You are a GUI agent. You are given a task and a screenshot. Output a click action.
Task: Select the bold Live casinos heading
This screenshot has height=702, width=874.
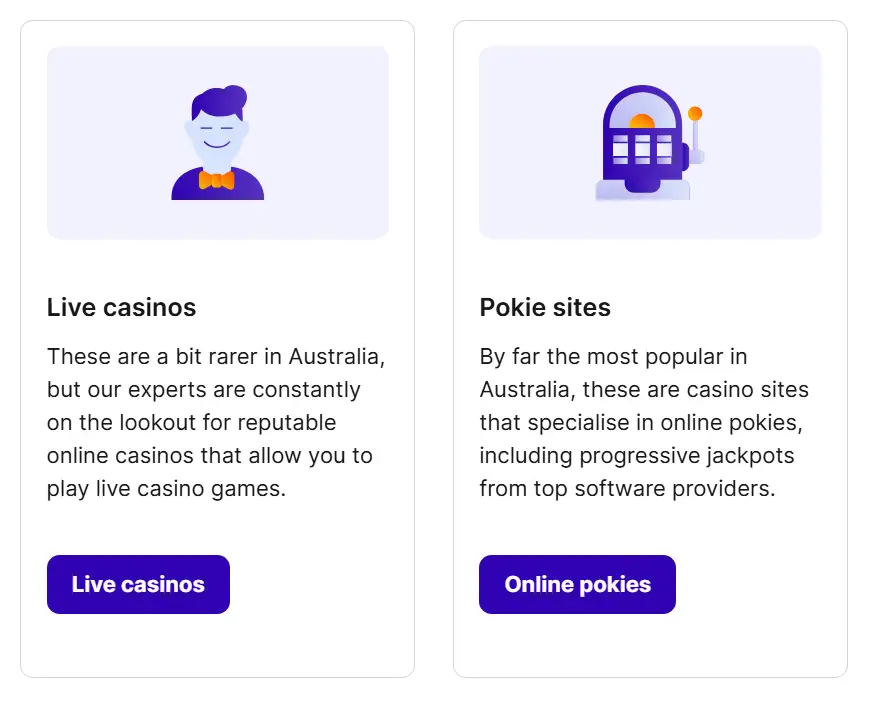tap(121, 307)
